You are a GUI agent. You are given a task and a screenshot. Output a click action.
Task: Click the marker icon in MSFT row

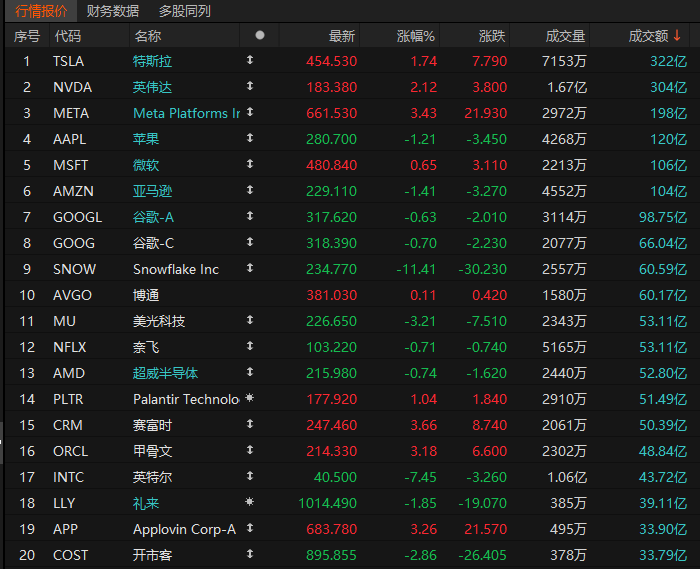pyautogui.click(x=250, y=163)
